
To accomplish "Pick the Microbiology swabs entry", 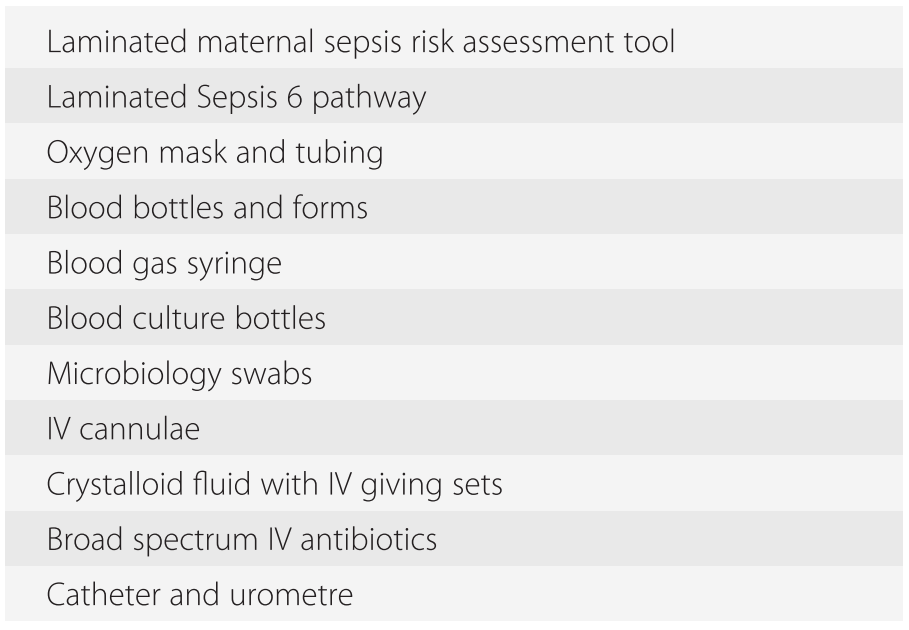I will coord(179,374).
